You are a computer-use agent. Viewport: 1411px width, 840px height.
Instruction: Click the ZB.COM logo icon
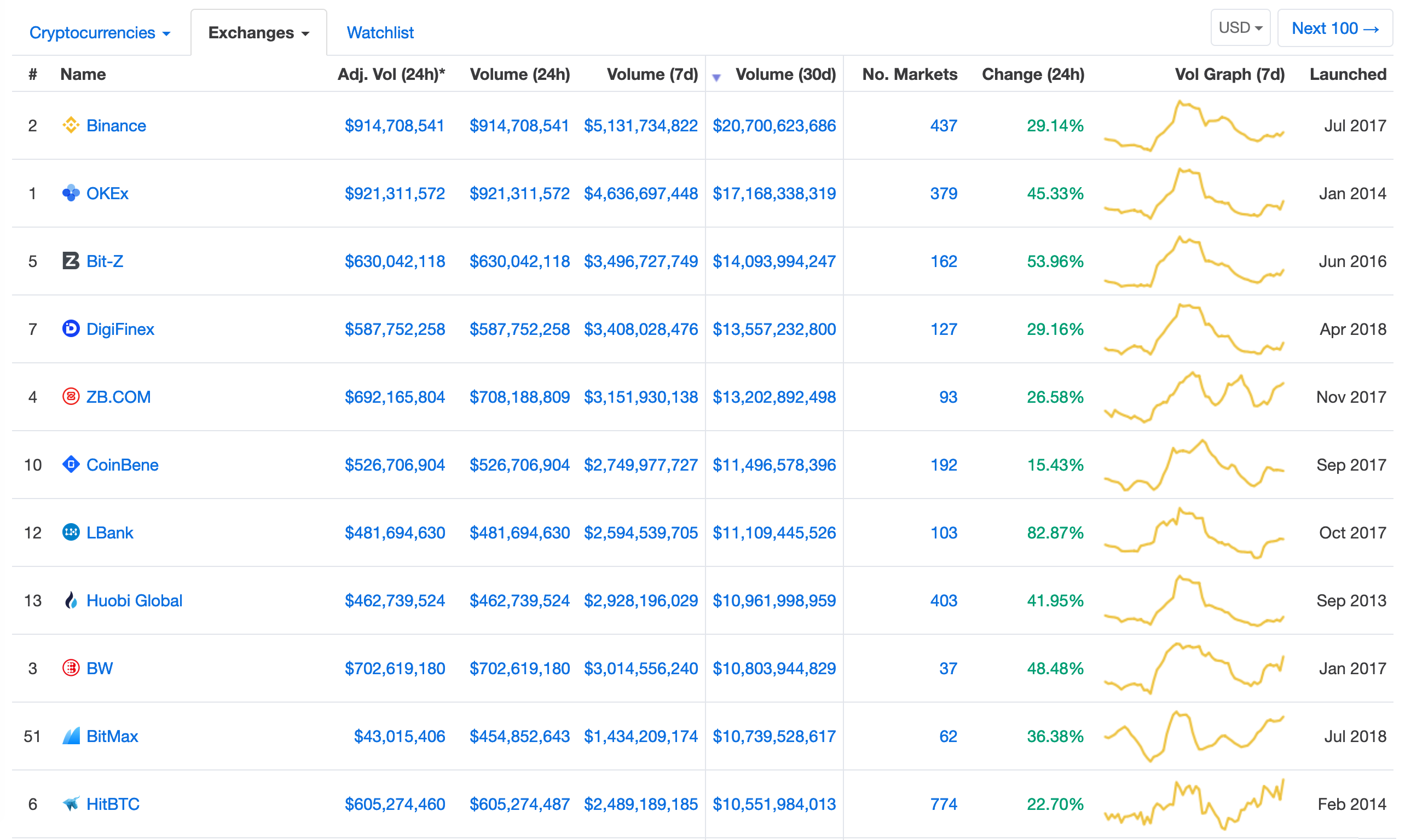point(71,397)
